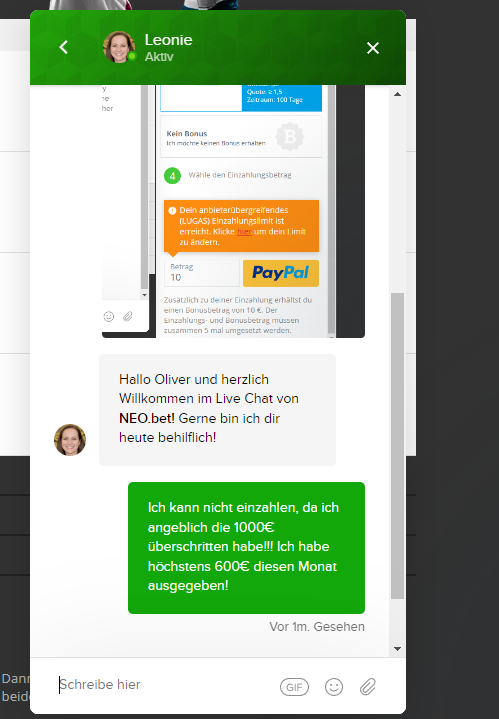This screenshot has height=719, width=499.
Task: Open the emoji picker in message bar
Action: point(334,687)
